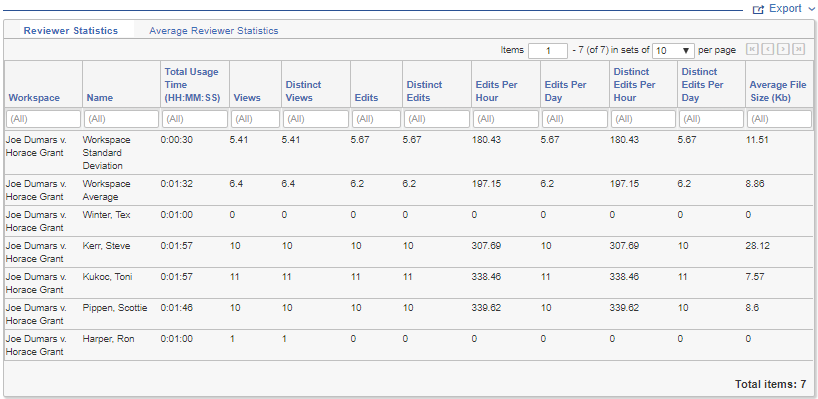Go to the last page icon

(x=798, y=50)
